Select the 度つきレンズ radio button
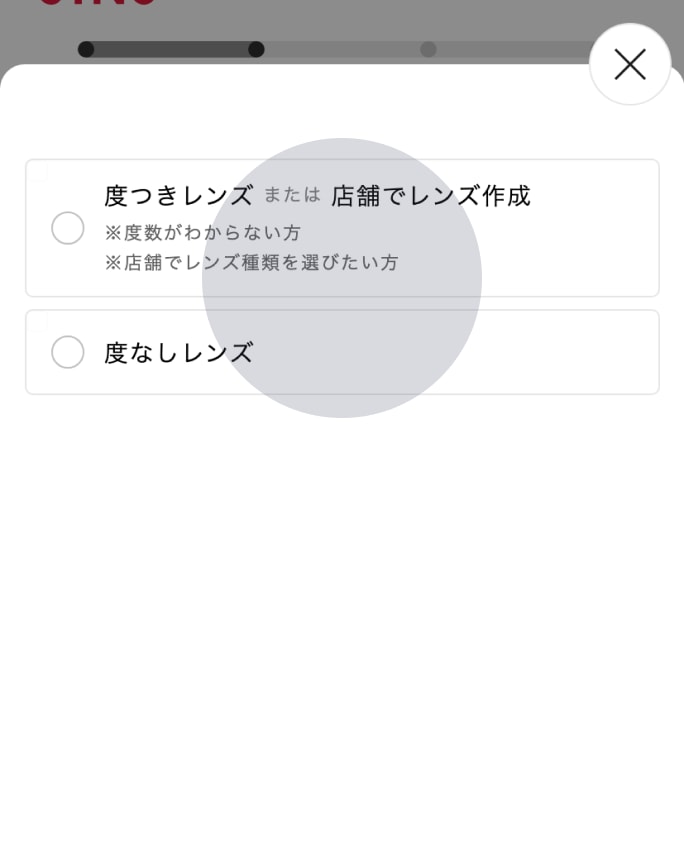Image resolution: width=684 pixels, height=860 pixels. (x=68, y=228)
